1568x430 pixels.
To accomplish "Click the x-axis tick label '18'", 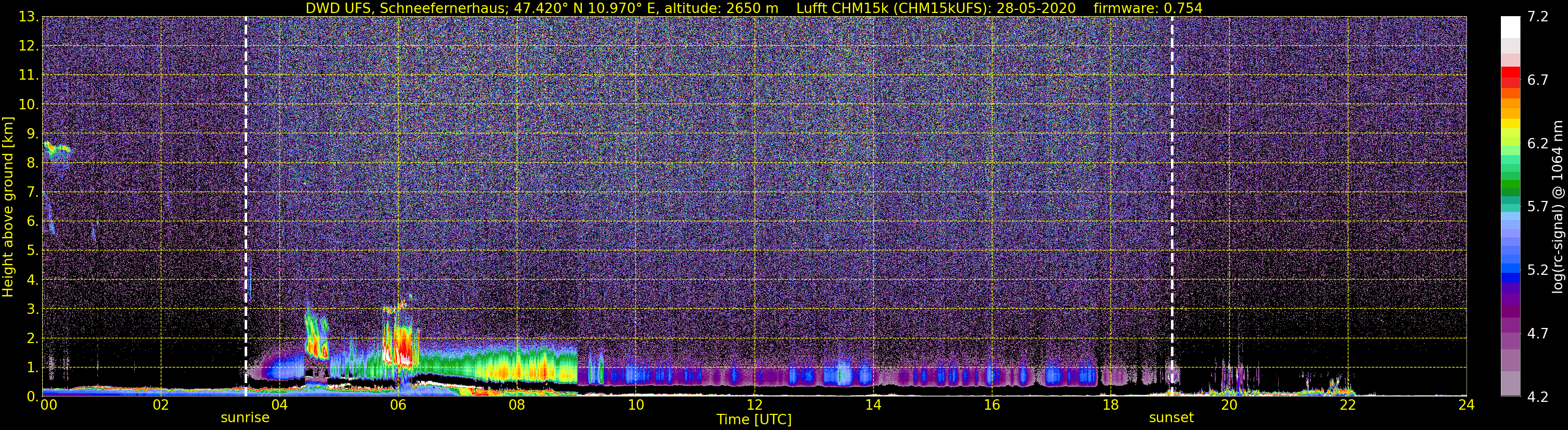I will pos(1110,405).
